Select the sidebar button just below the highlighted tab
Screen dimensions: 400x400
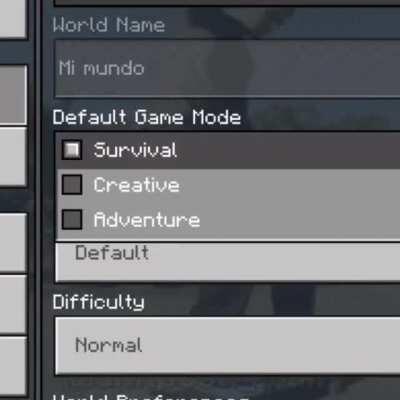coord(13,157)
